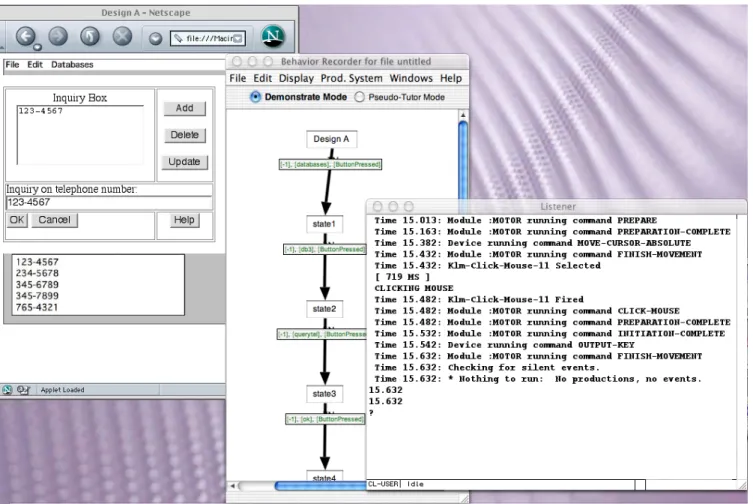753x504 pixels.
Task: Click the Help button in the inquiry form
Action: pyautogui.click(x=184, y=220)
